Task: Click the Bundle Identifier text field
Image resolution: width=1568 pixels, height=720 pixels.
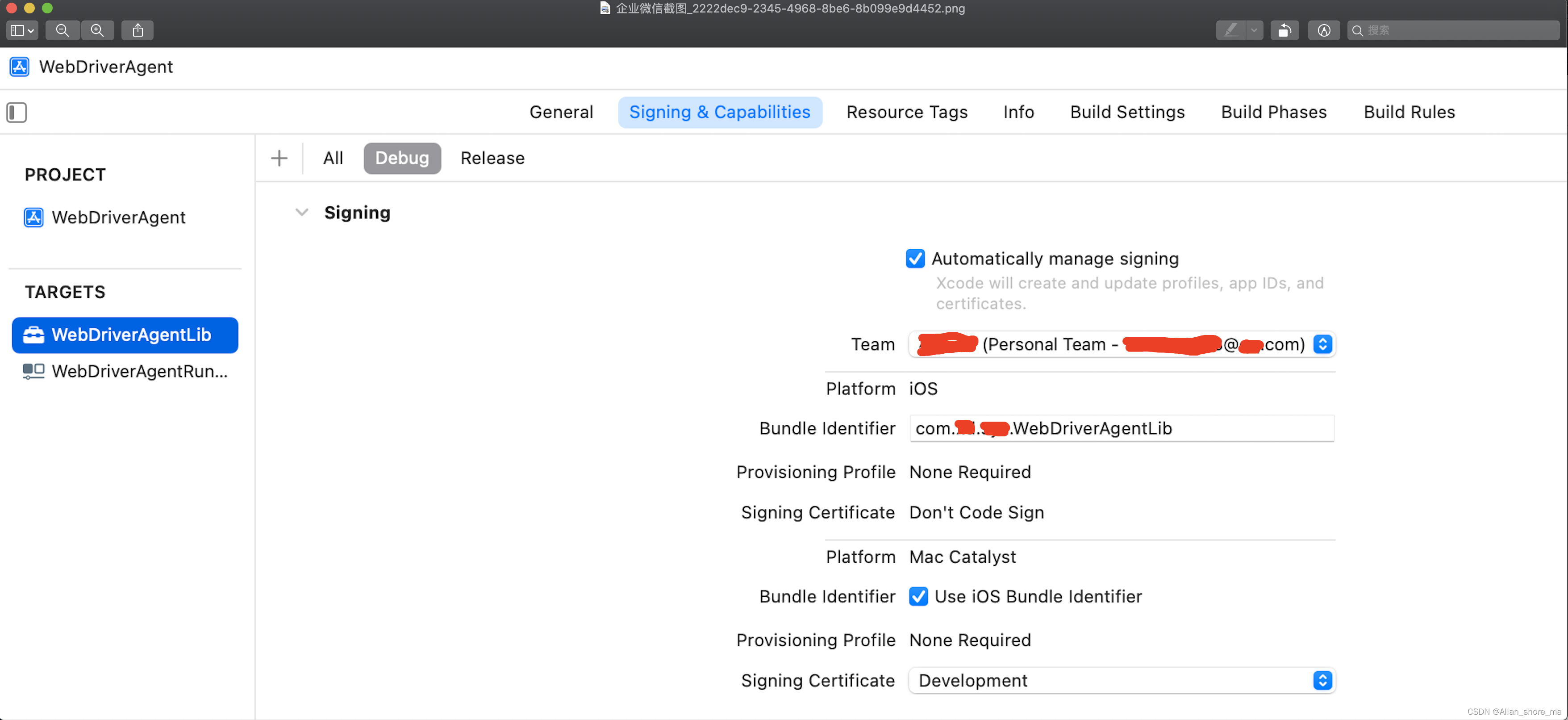Action: point(1122,428)
